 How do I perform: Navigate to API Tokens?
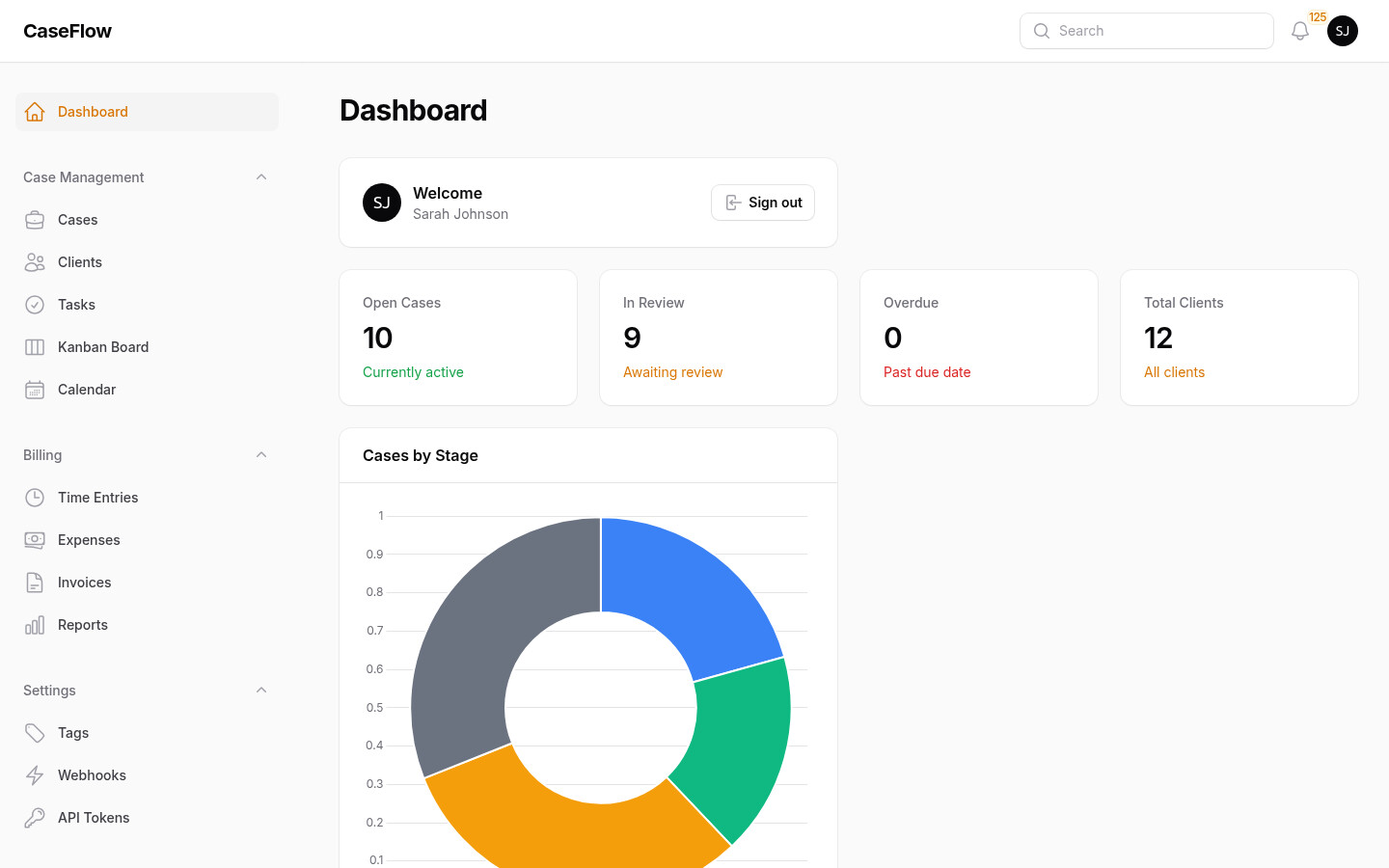point(94,817)
